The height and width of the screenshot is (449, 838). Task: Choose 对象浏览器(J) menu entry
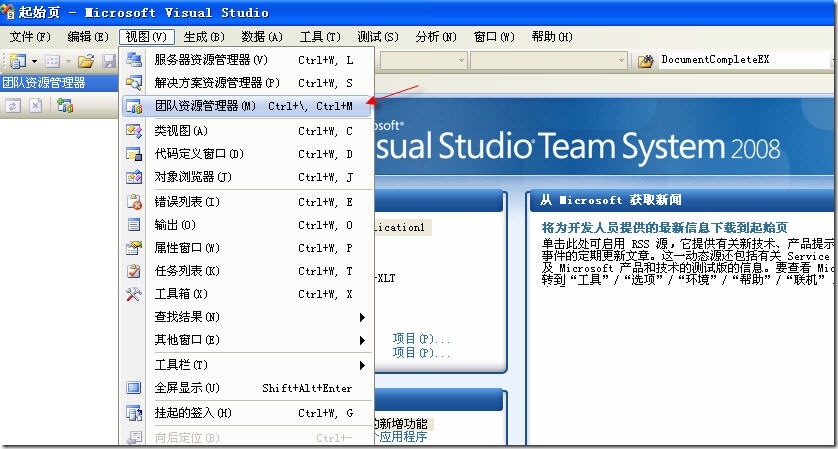point(246,176)
